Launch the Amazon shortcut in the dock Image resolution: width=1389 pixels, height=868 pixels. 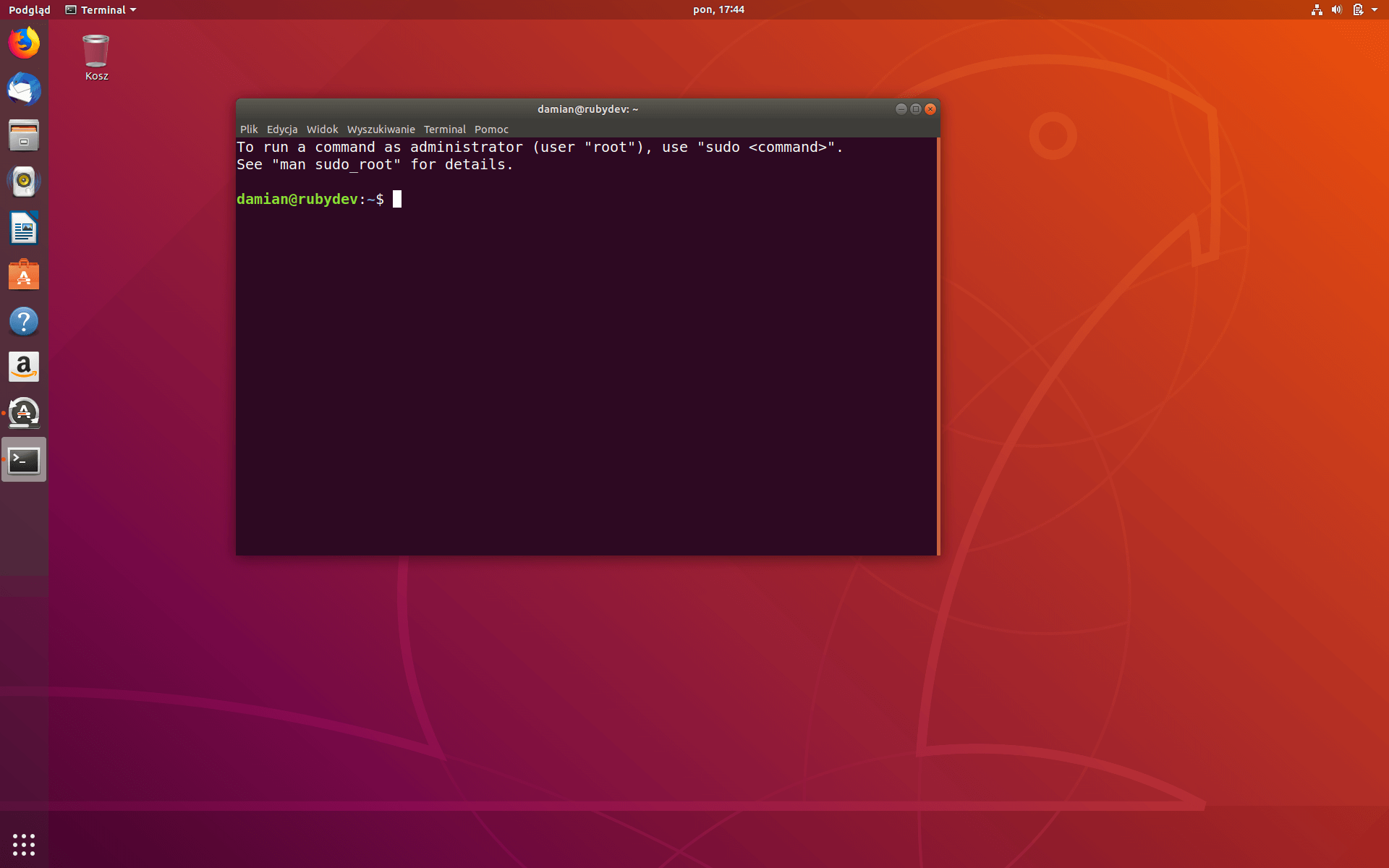(x=24, y=367)
